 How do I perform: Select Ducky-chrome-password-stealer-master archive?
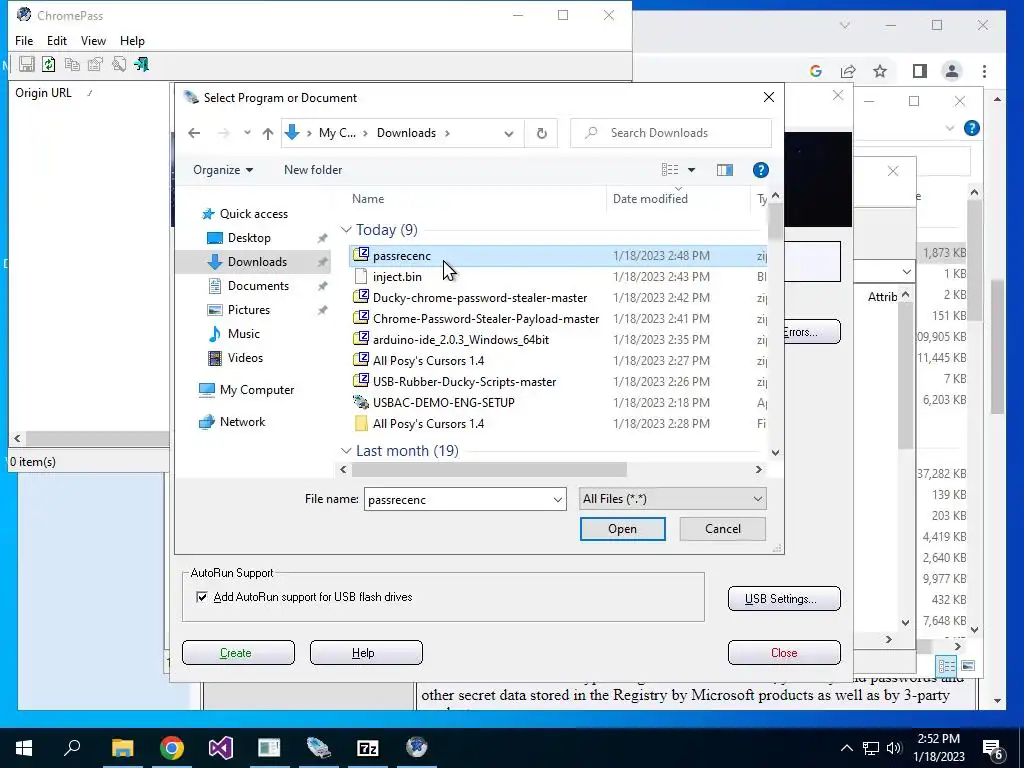coord(558,298)
